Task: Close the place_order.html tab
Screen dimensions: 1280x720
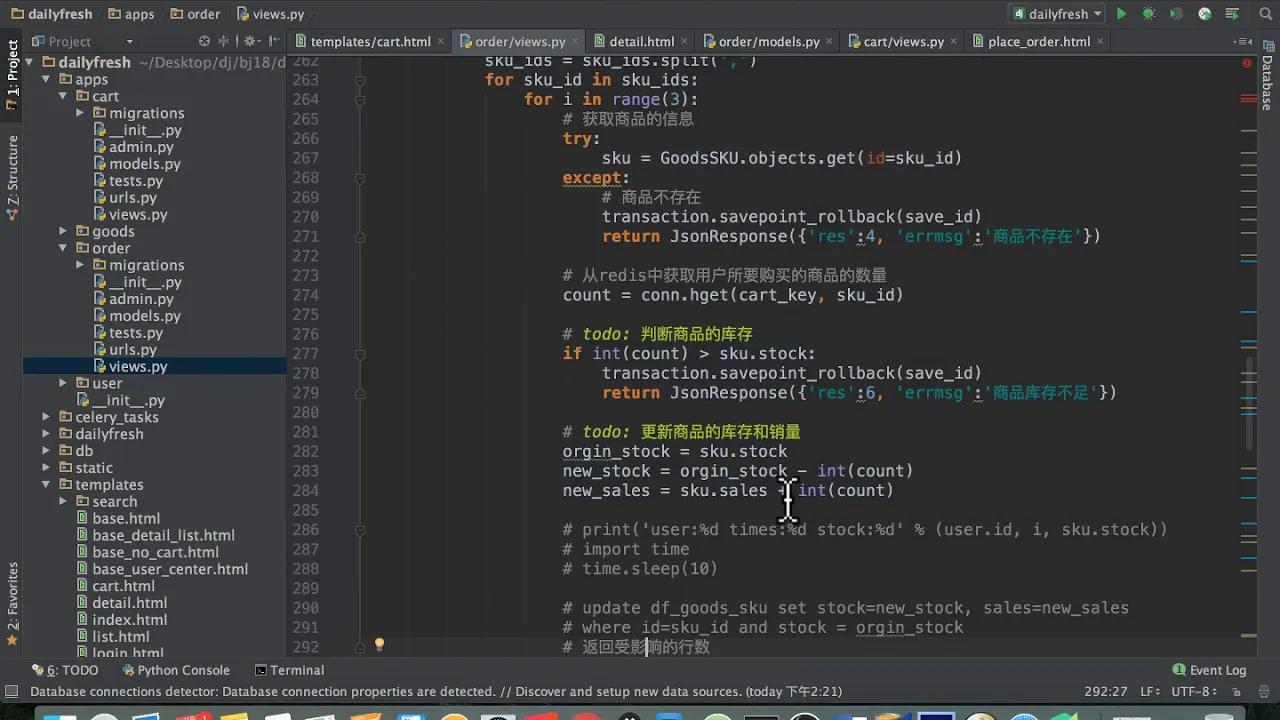Action: [1100, 41]
